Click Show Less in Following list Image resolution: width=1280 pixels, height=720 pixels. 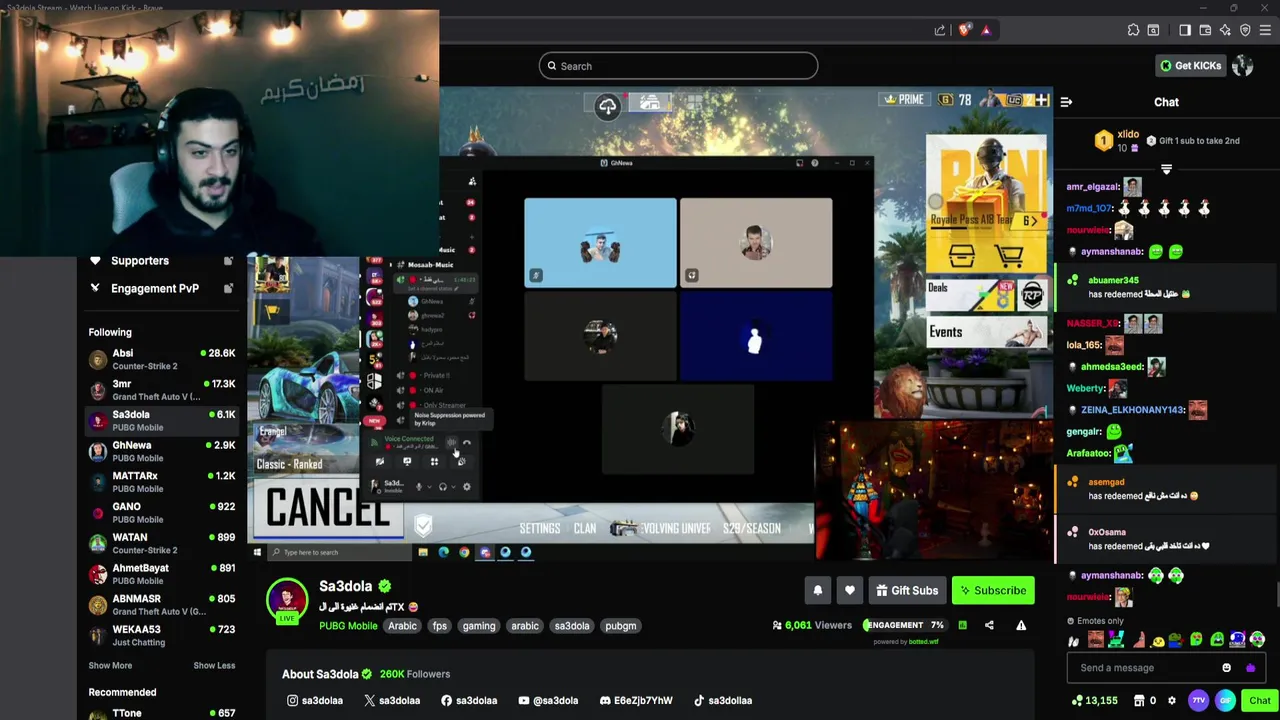(214, 666)
